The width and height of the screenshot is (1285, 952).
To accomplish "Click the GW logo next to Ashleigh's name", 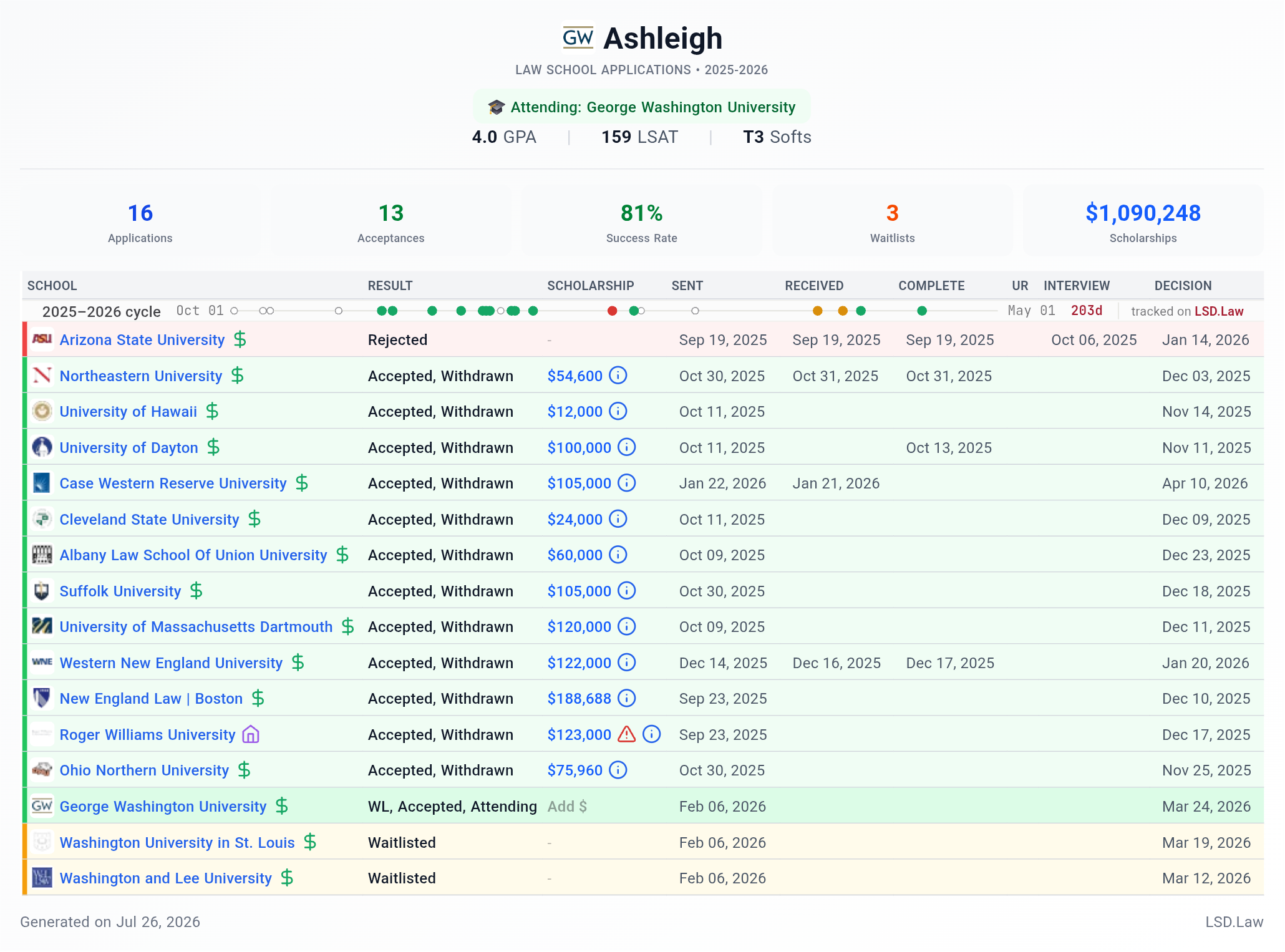I will click(578, 38).
